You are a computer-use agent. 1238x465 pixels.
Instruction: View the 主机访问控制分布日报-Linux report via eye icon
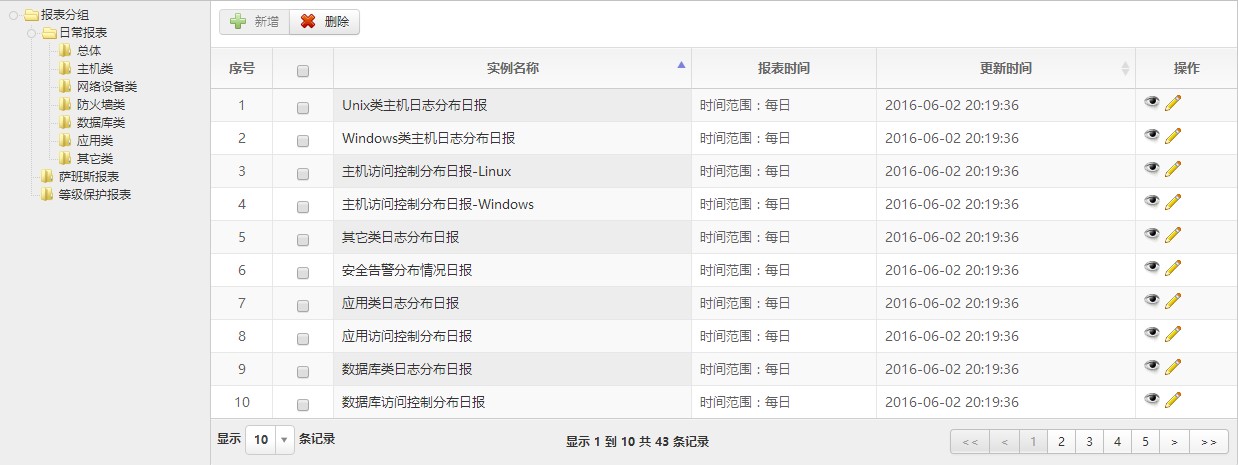1152,169
